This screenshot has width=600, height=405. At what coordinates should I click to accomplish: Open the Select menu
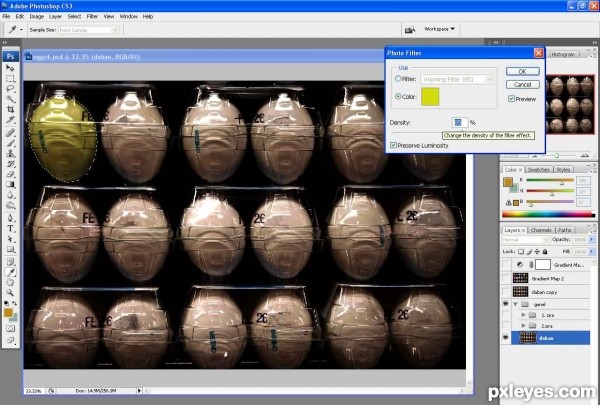[74, 16]
